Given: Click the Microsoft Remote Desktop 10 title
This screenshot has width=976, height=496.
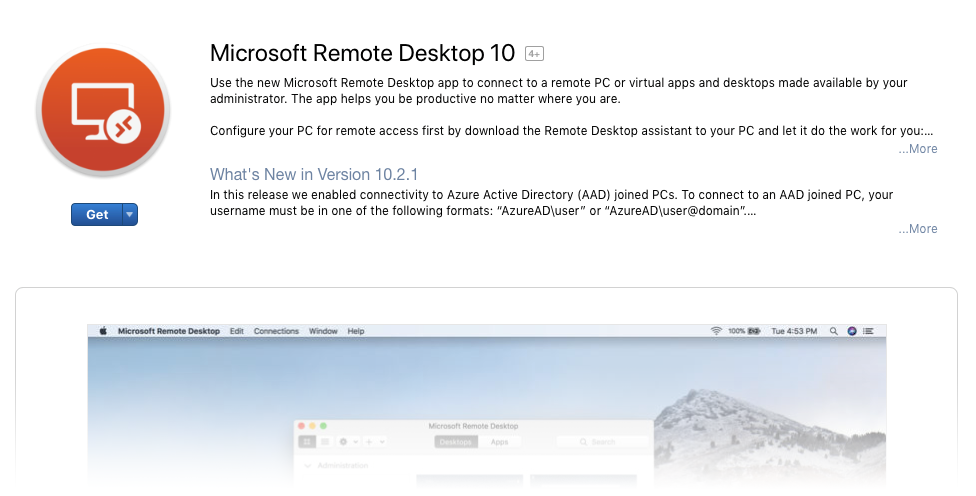Looking at the screenshot, I should pos(362,54).
